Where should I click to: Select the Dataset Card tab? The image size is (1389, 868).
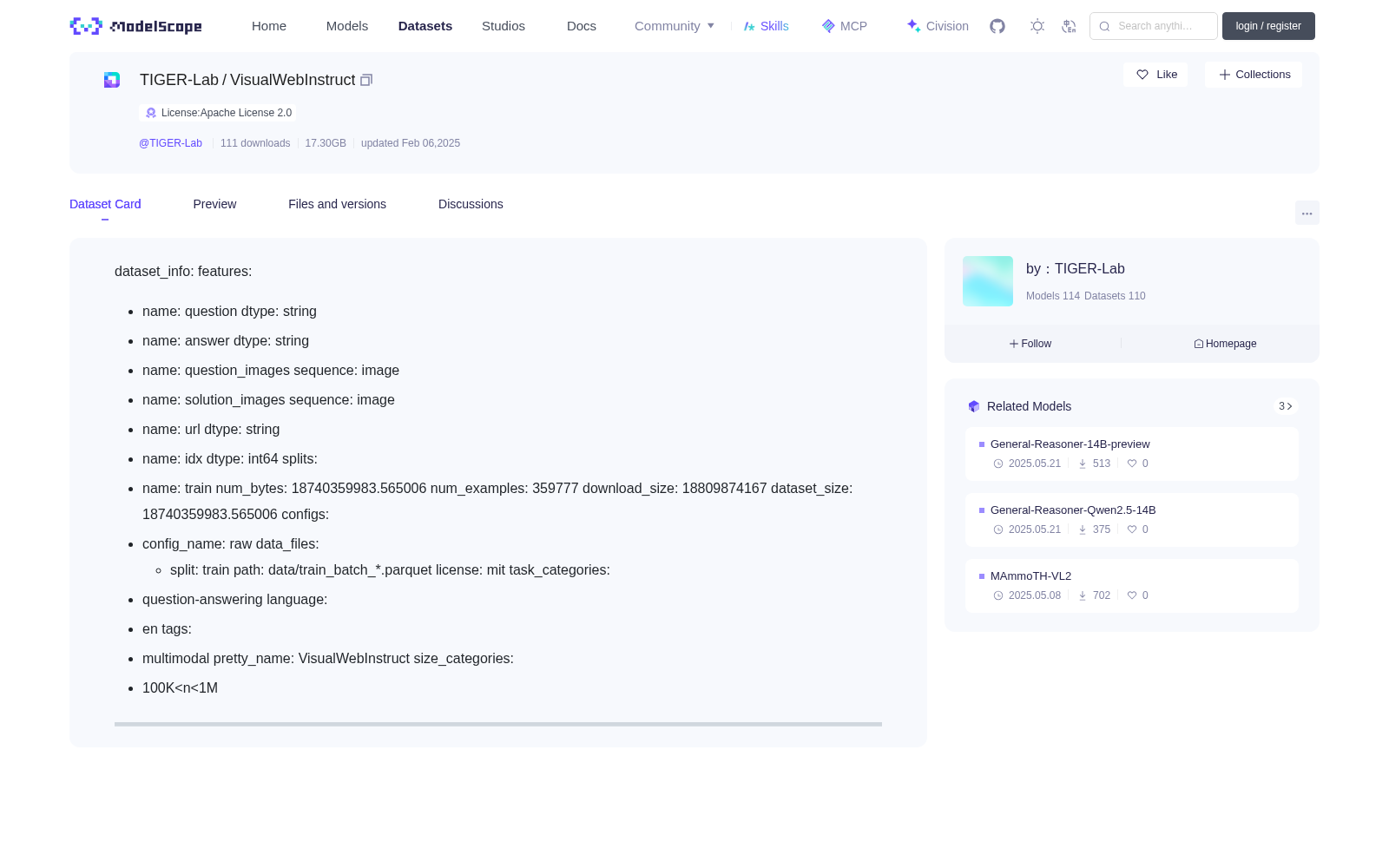105,204
